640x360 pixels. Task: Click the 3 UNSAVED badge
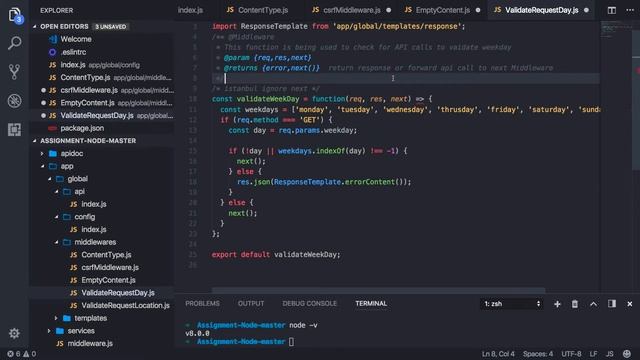(111, 27)
